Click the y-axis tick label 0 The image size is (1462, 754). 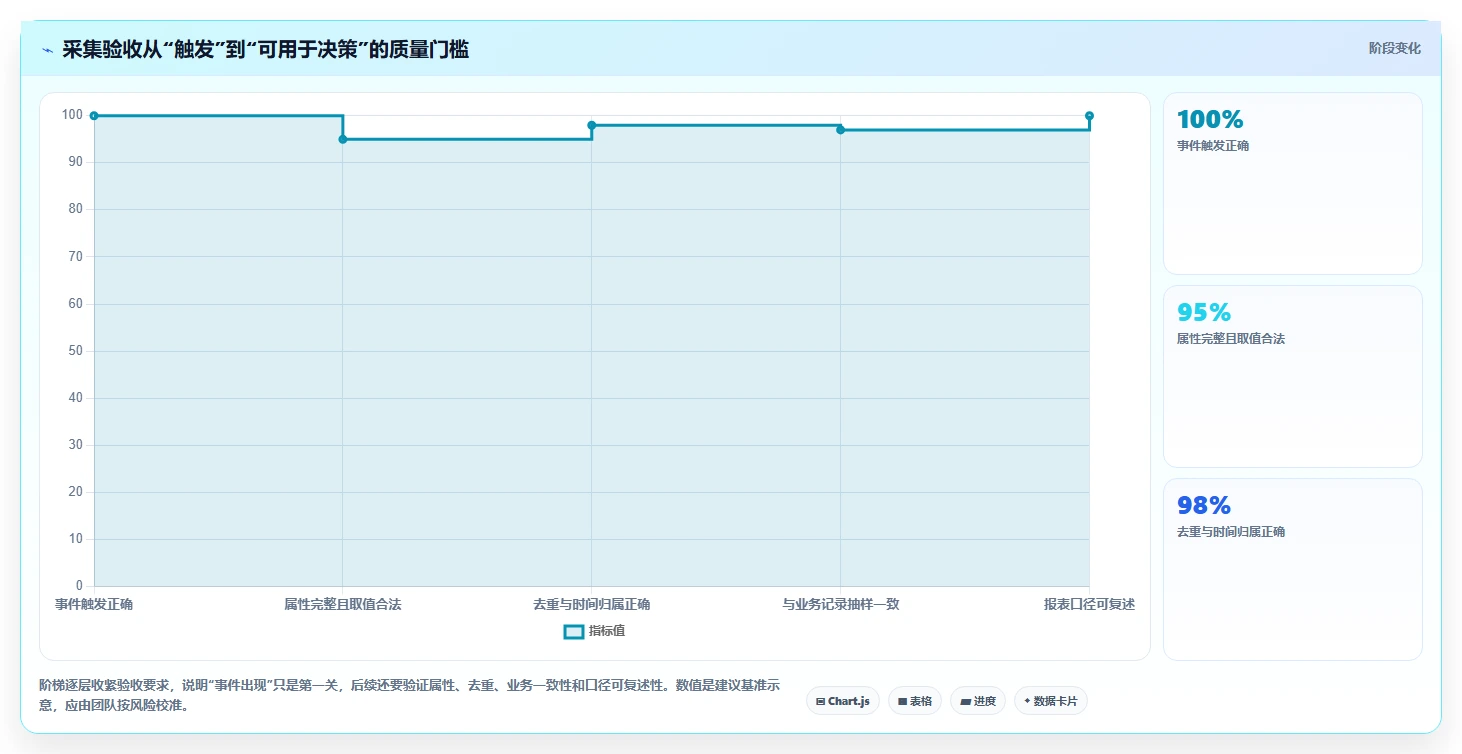coord(79,586)
